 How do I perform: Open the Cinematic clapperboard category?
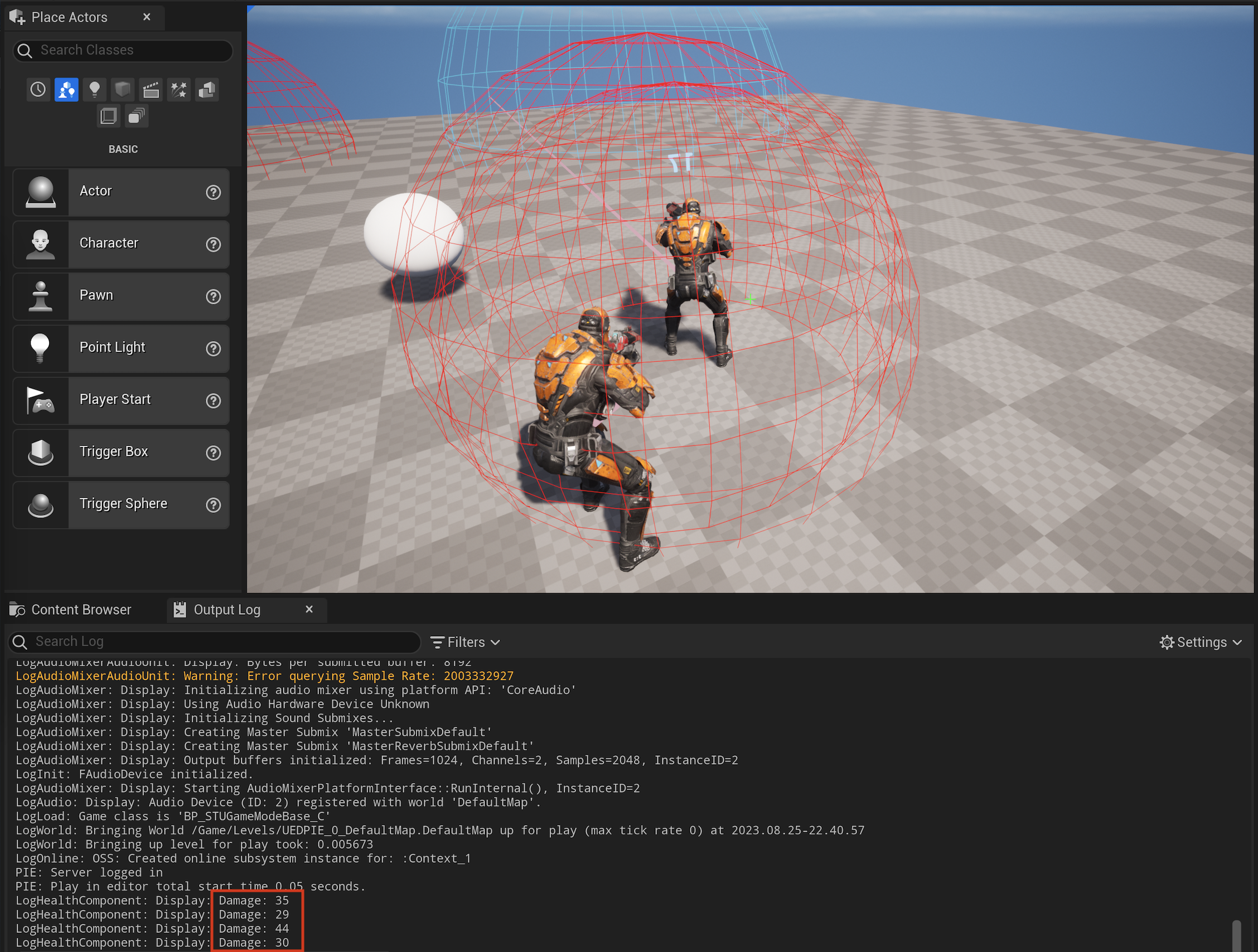pos(151,89)
